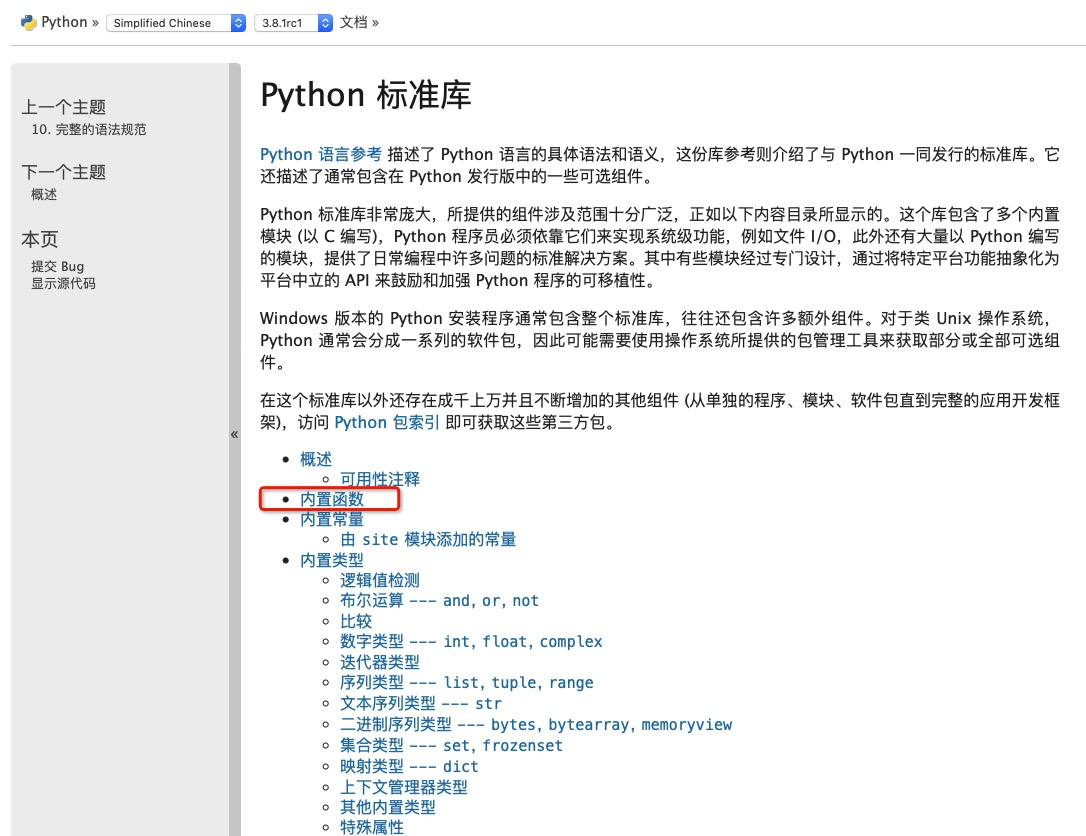Open 二进制序列类型 --- bytes, bytearray, memoryview entry
This screenshot has height=836, width=1086.
(x=536, y=724)
